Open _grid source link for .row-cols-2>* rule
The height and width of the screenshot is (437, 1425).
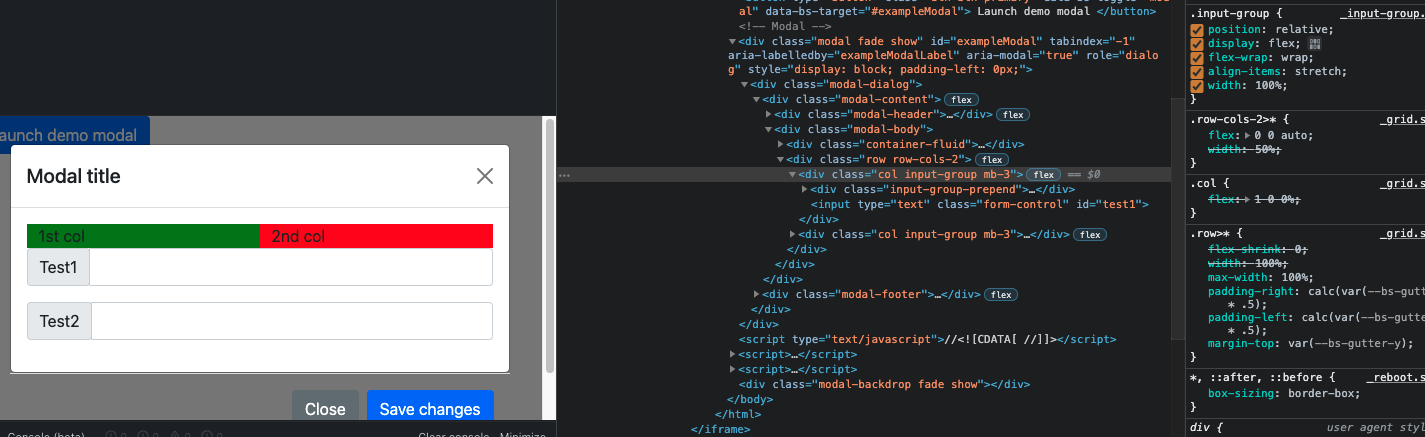[1402, 119]
